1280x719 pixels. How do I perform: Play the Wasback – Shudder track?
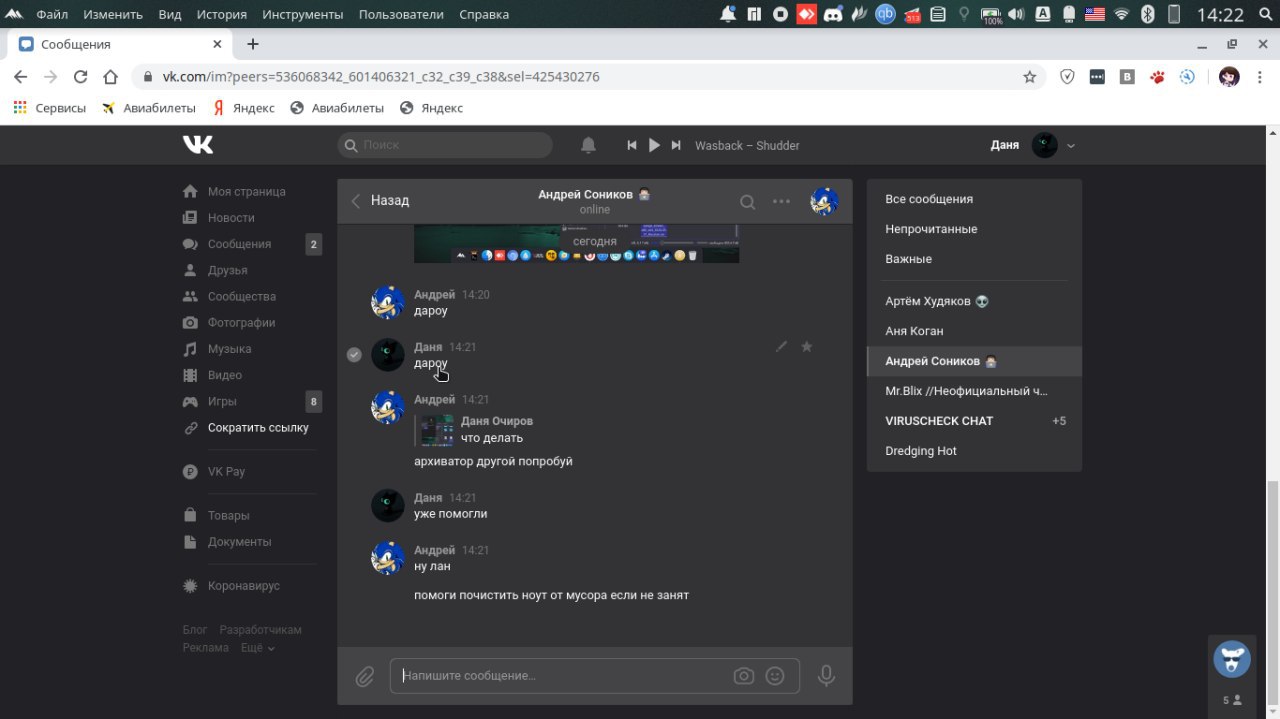pyautogui.click(x=654, y=145)
